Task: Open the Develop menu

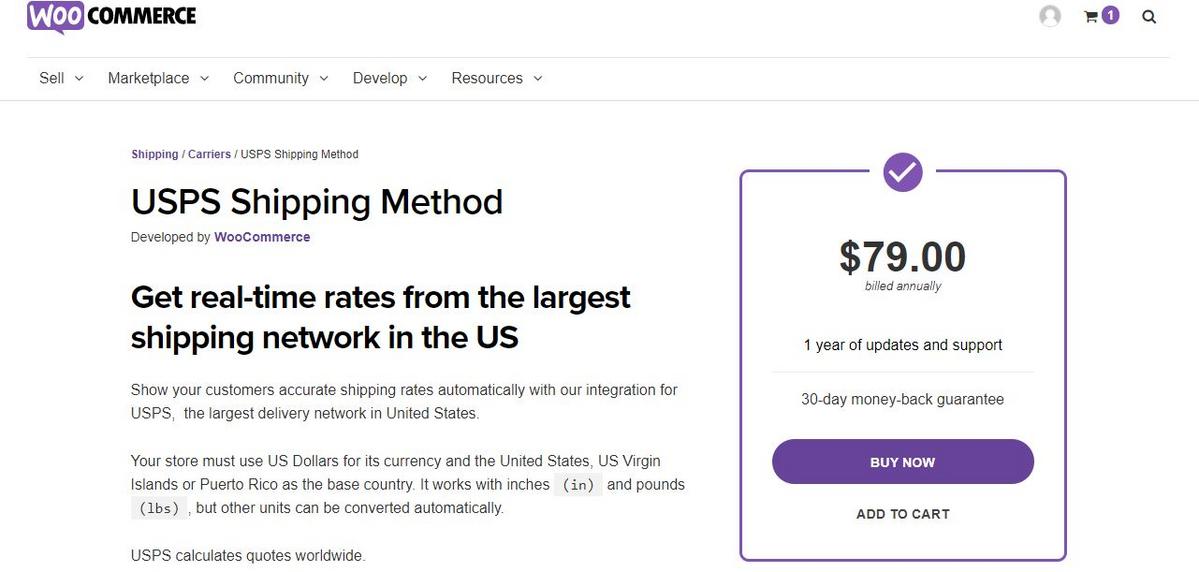Action: [x=389, y=78]
